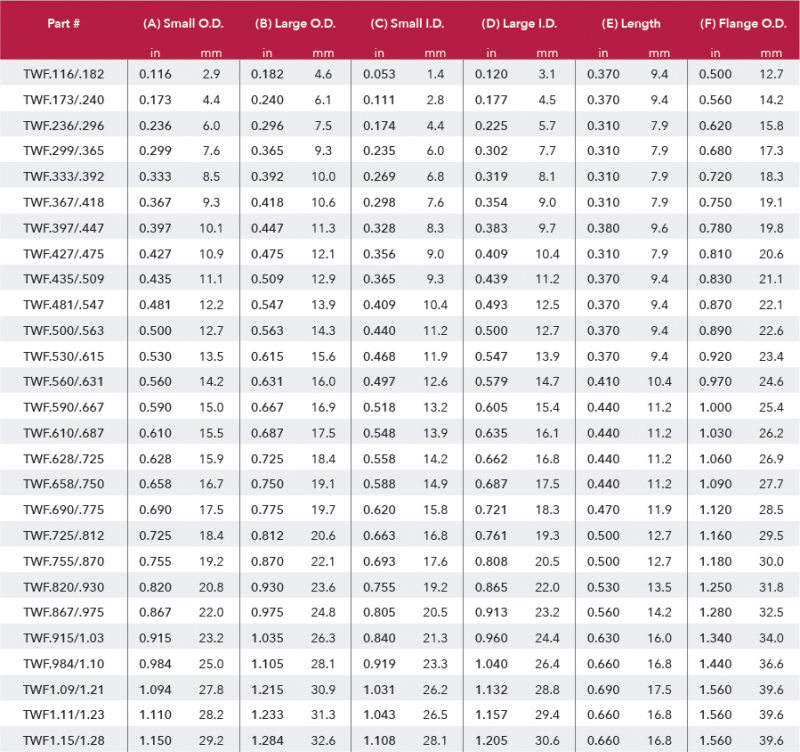Image resolution: width=800 pixels, height=752 pixels.
Task: Click the 1.000 flange value in TWF.590/.667 row
Action: pos(715,407)
